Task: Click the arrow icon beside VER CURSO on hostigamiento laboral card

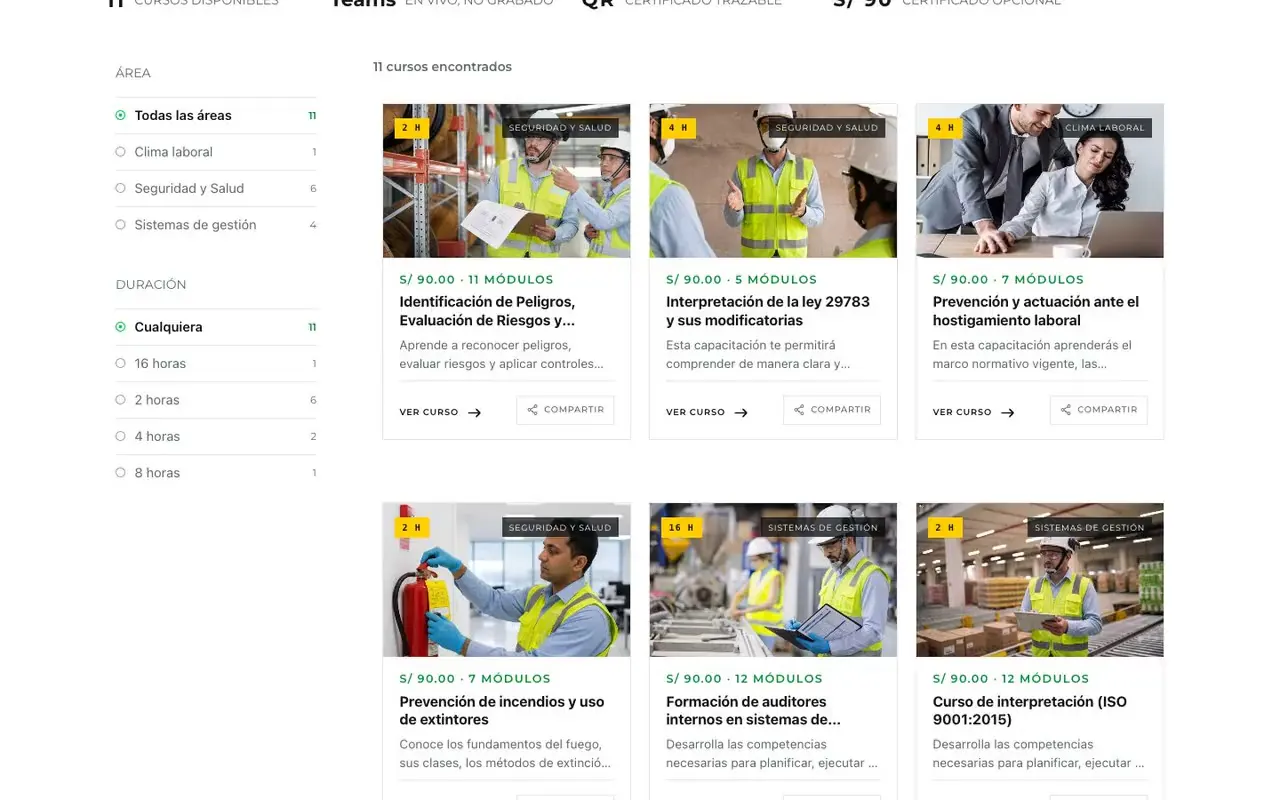Action: click(x=1007, y=412)
